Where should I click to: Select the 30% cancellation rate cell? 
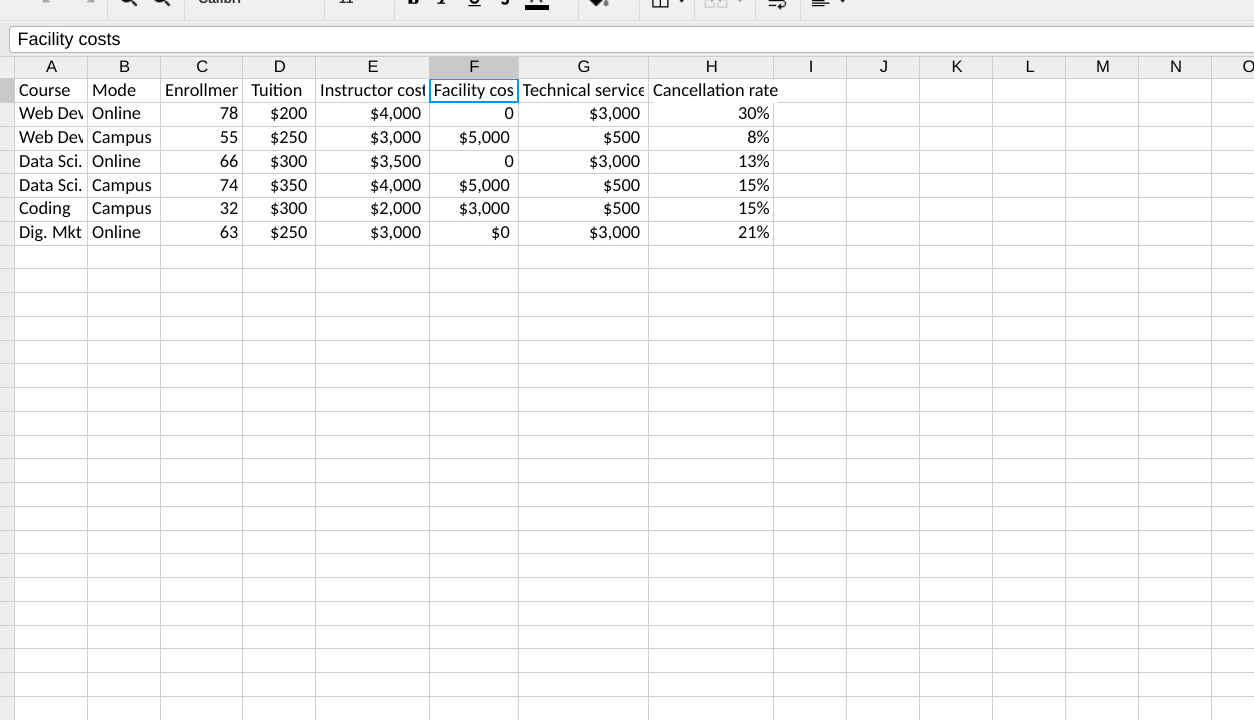[x=711, y=113]
